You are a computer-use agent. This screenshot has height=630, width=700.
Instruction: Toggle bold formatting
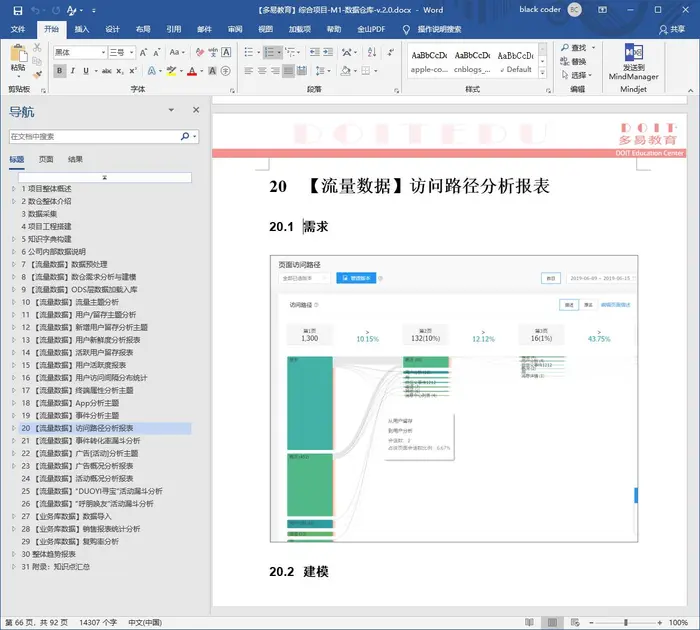[x=59, y=71]
